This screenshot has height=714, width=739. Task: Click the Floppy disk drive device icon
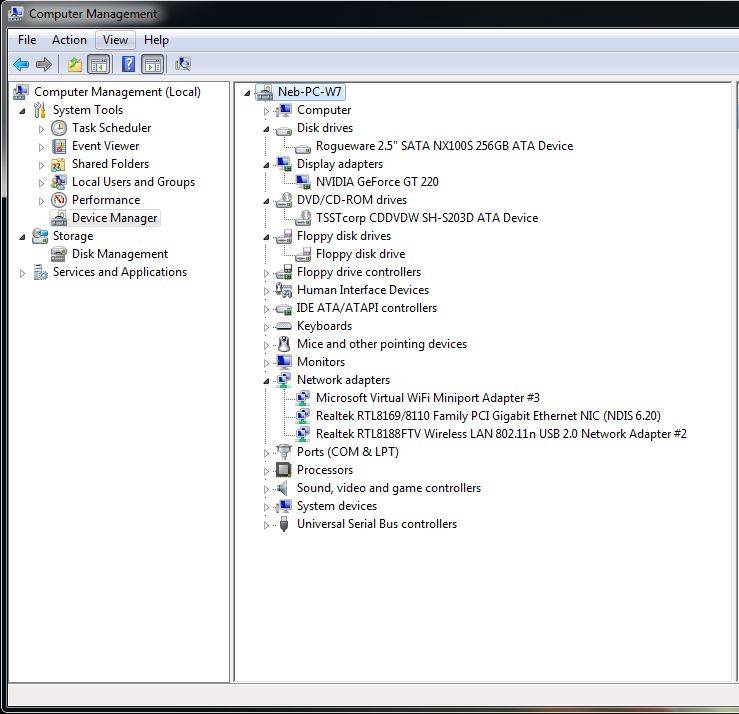pos(303,254)
